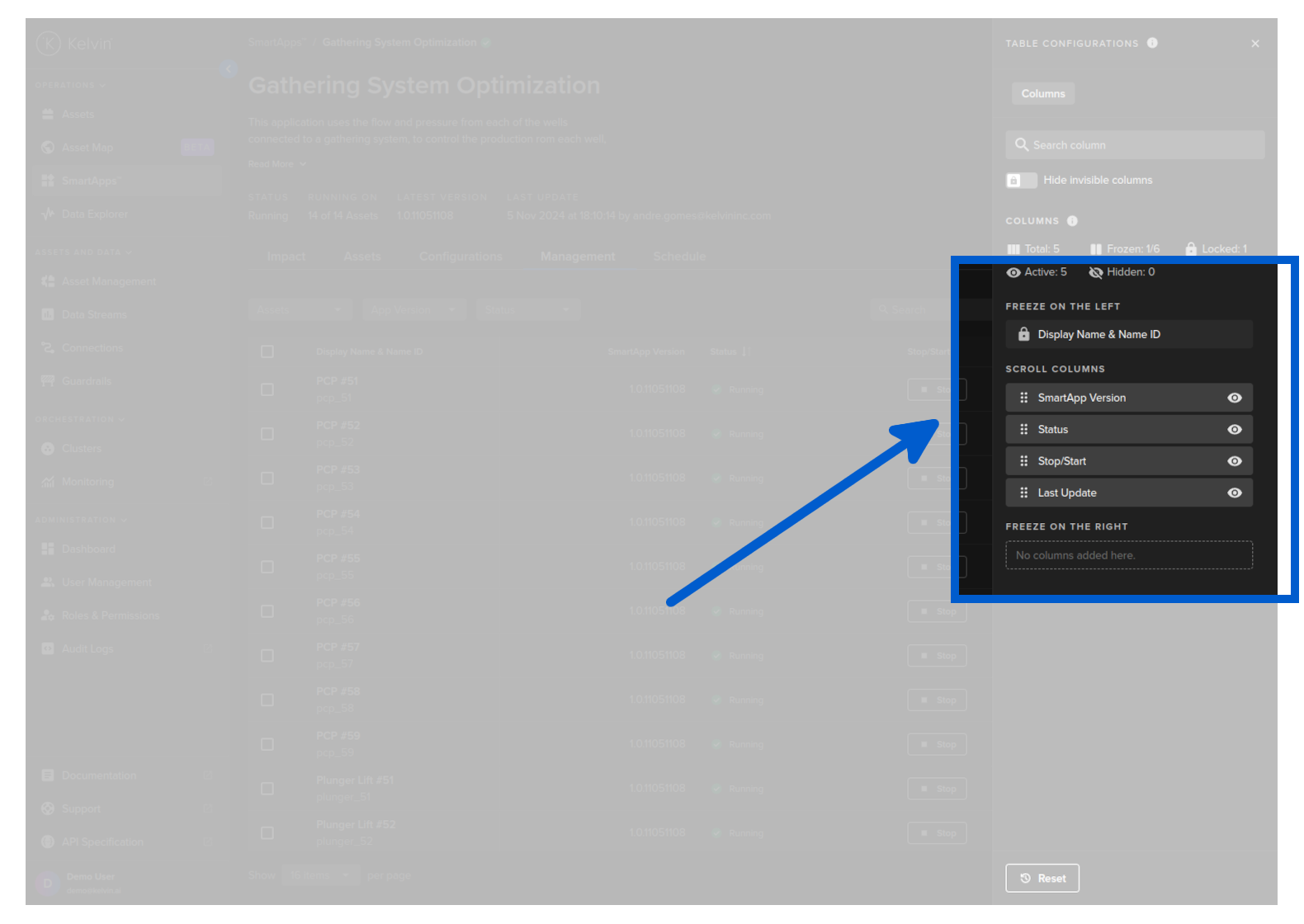Viewport: 1304px width, 924px height.
Task: Click the search magnifier icon
Action: (1022, 144)
